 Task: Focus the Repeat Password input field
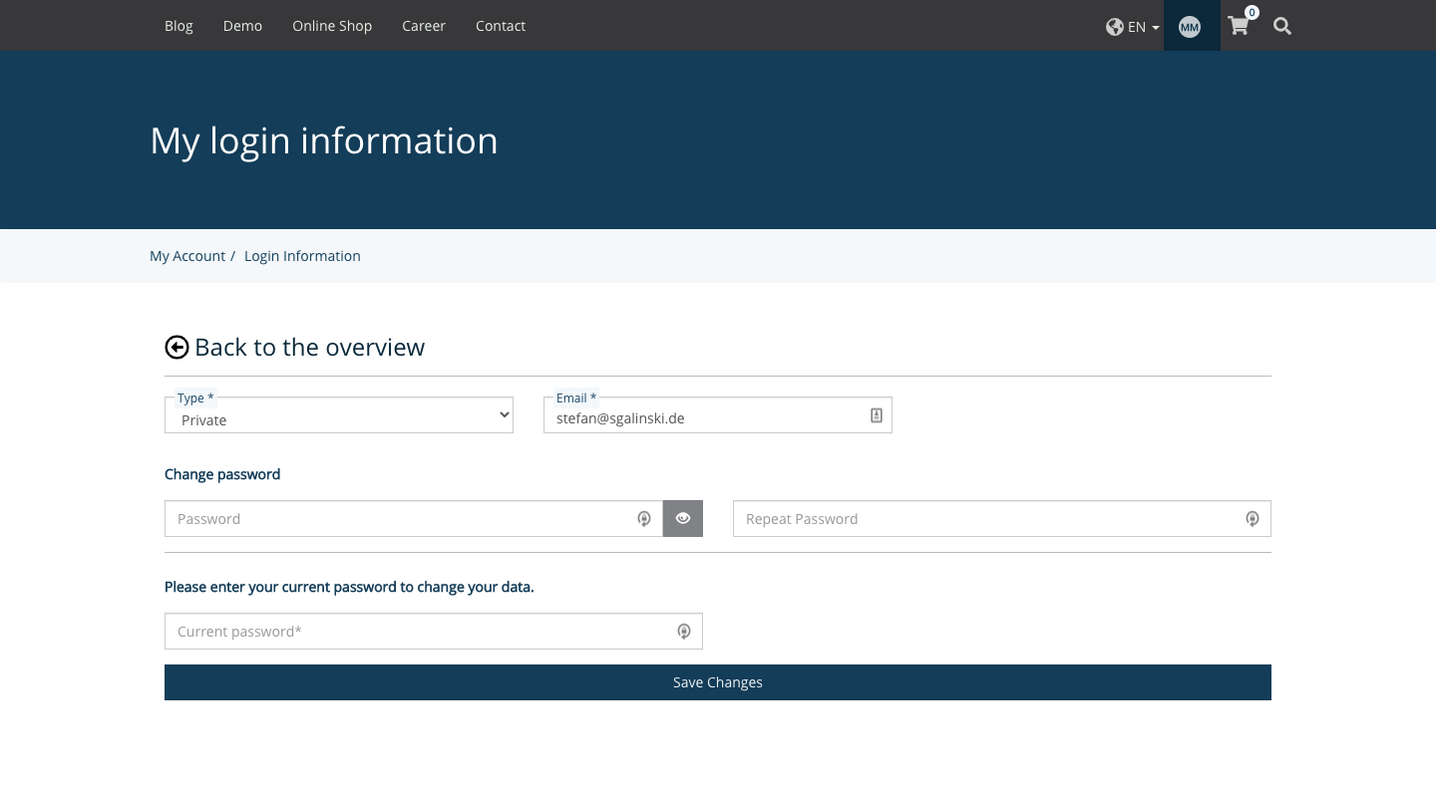[x=950, y=518]
